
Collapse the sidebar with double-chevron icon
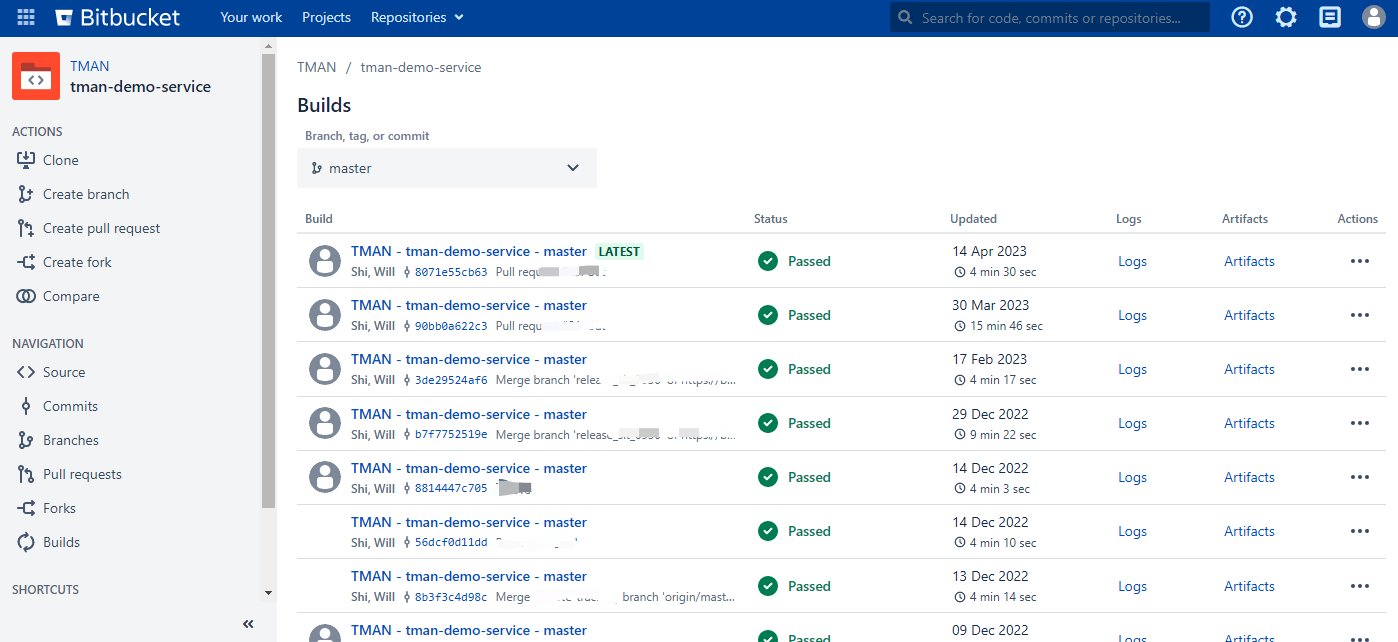(248, 624)
